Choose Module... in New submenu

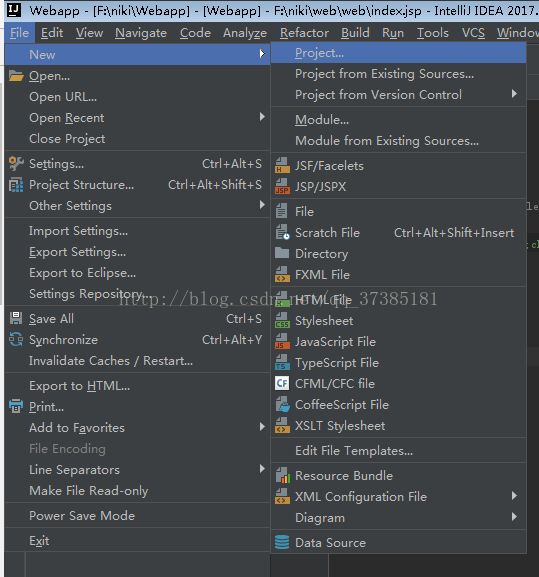click(x=398, y=120)
